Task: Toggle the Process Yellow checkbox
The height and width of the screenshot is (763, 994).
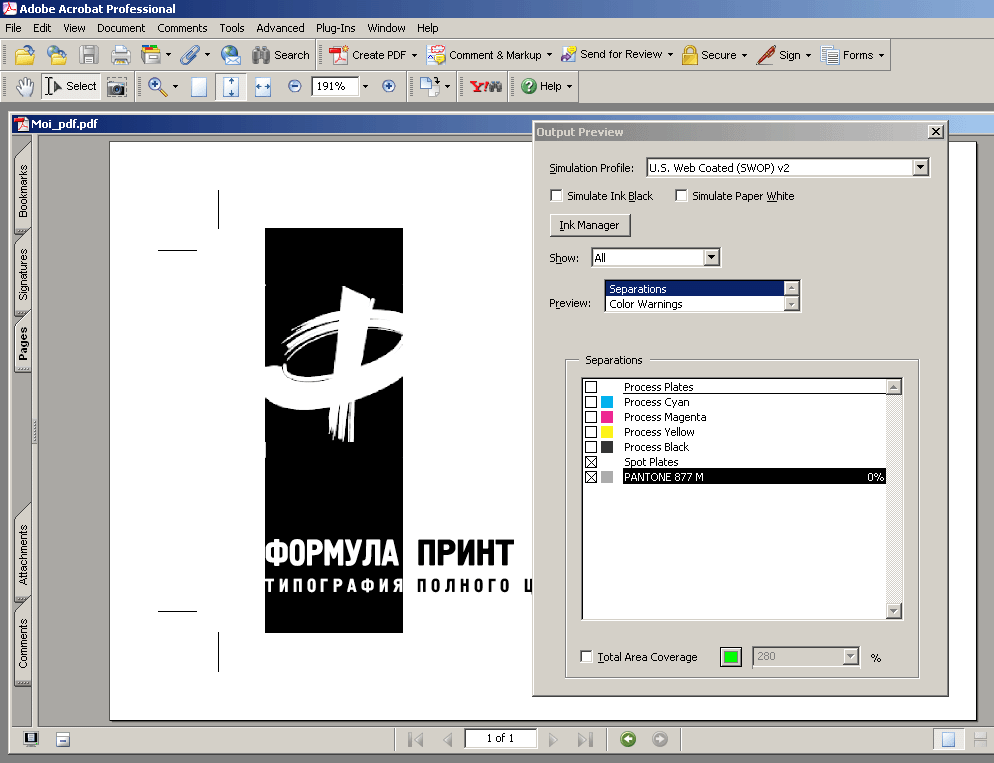Action: tap(591, 432)
